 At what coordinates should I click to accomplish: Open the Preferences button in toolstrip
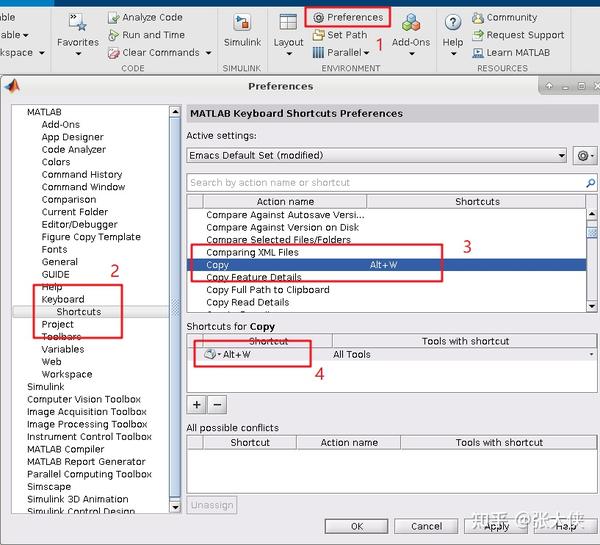tap(348, 17)
